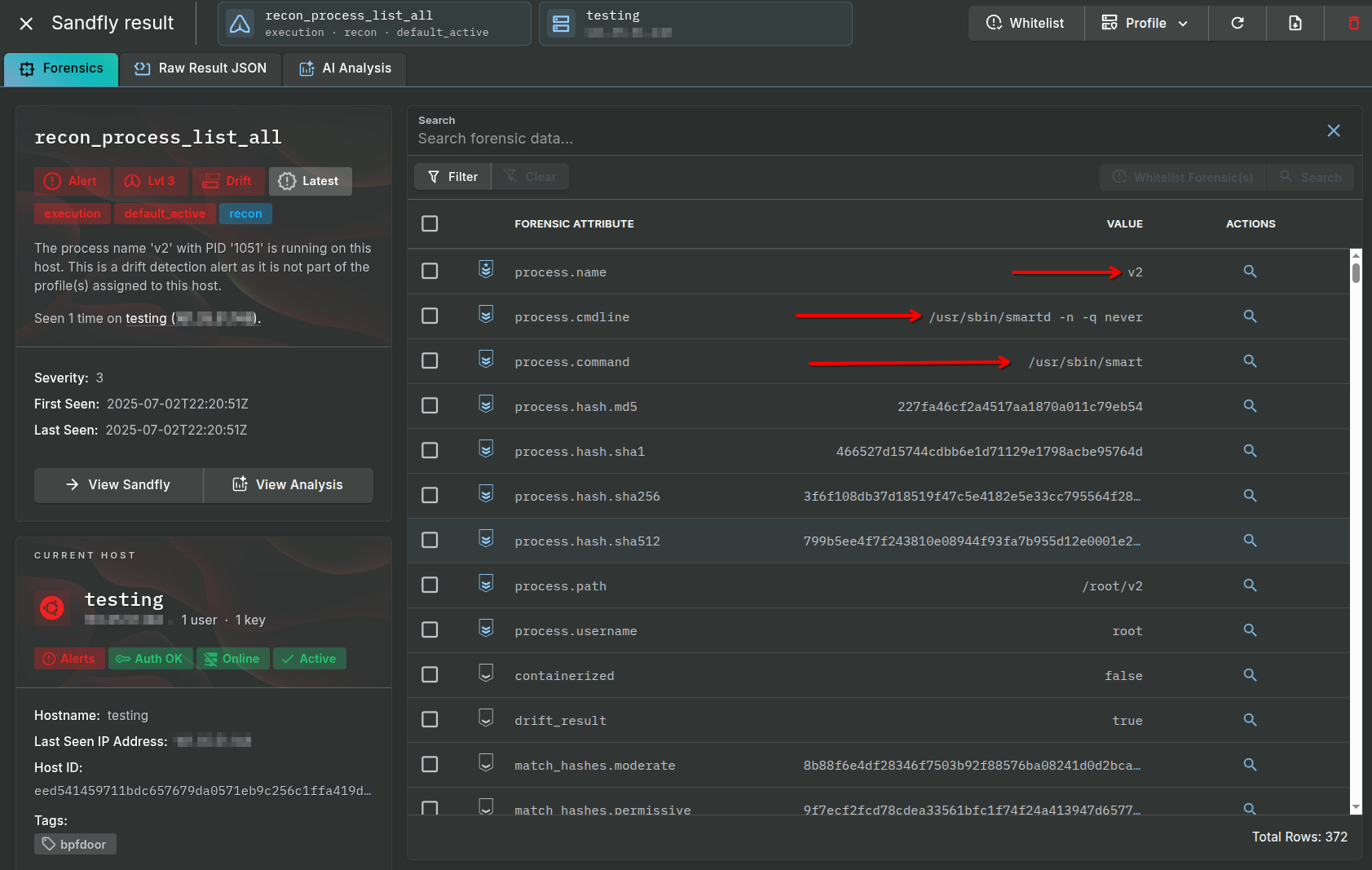Check the drift_result row checkbox
The width and height of the screenshot is (1372, 870).
click(x=430, y=719)
